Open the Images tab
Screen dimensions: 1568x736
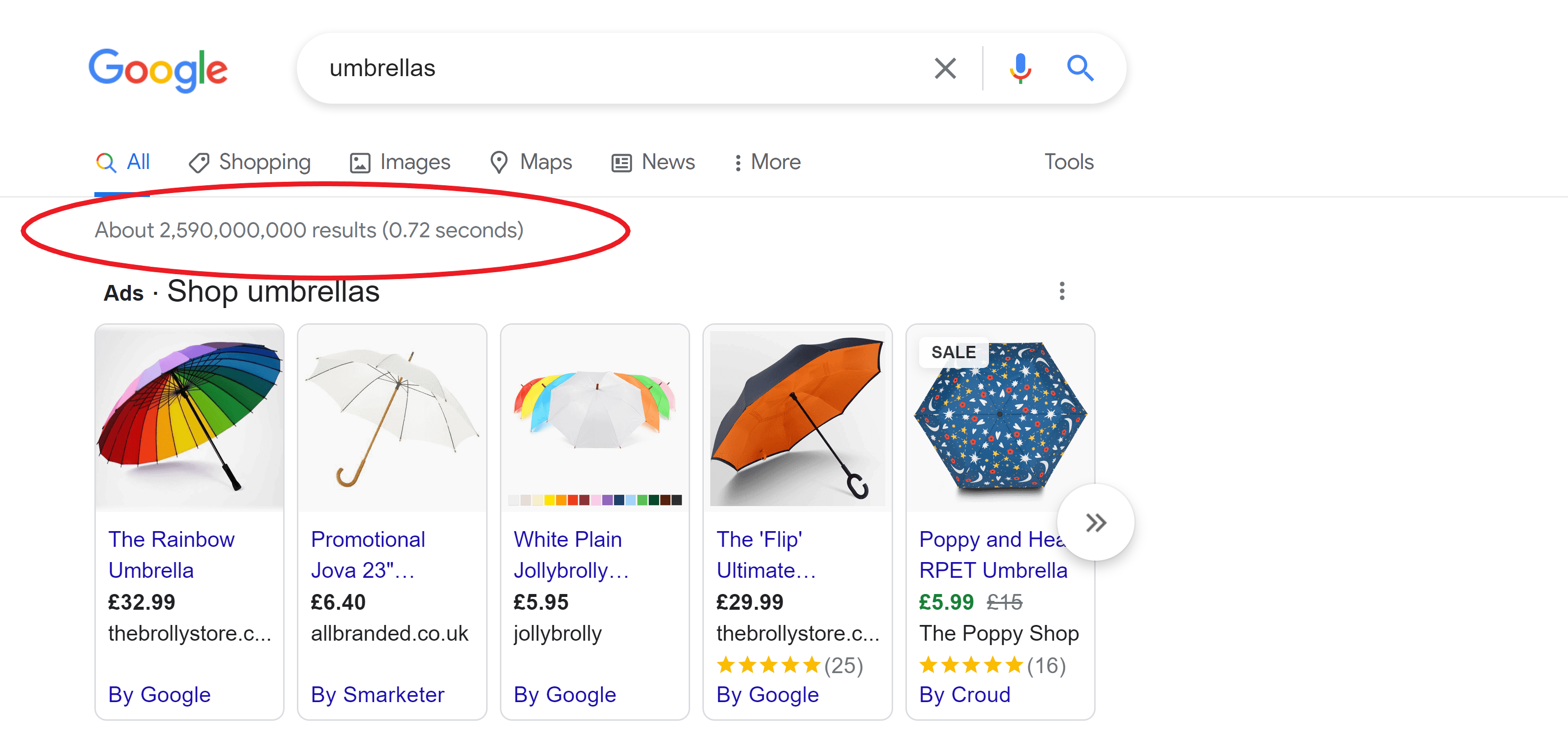(x=400, y=163)
